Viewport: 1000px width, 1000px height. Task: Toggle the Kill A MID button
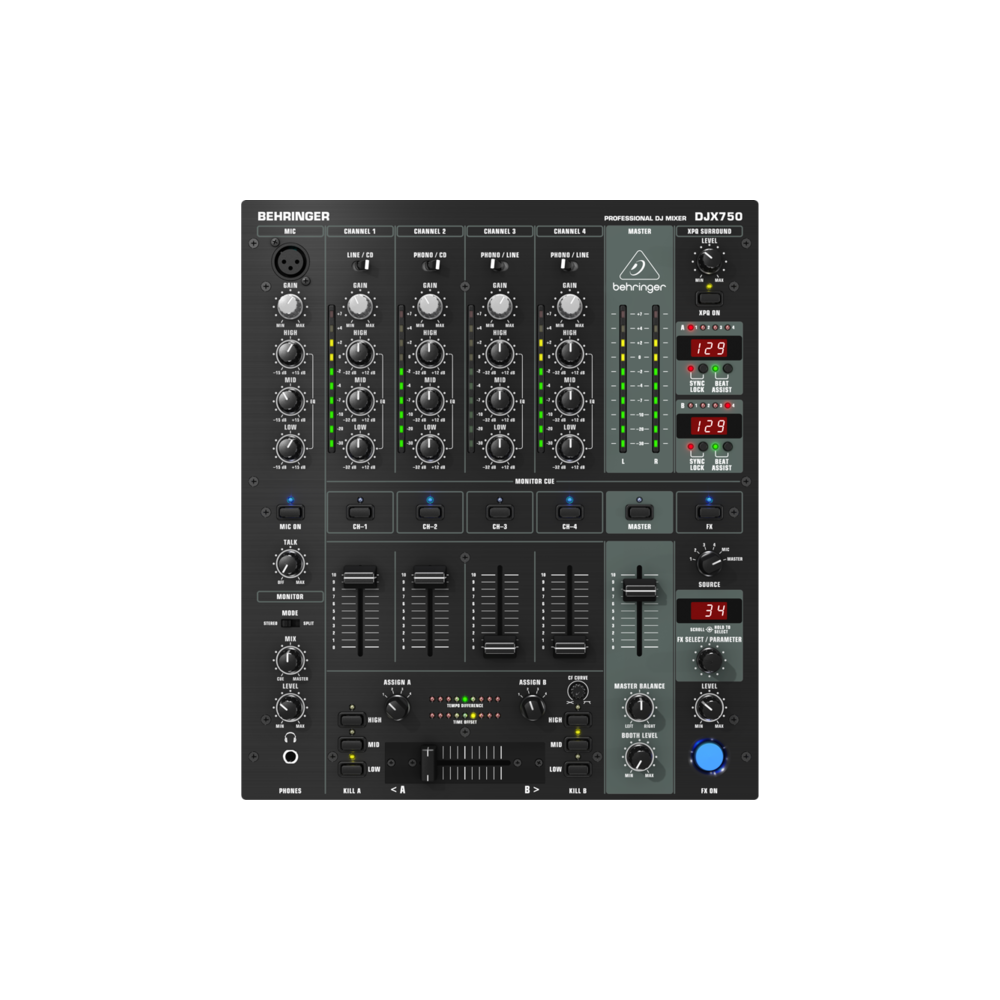351,744
